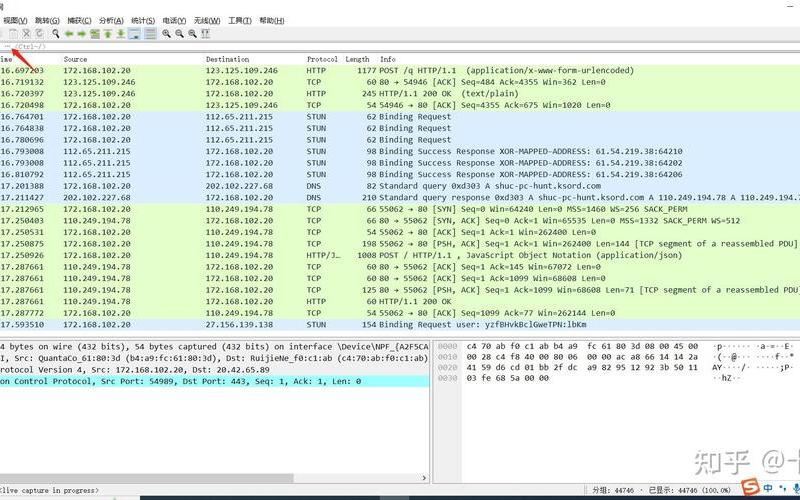Click the close capture file icon
Screen dimensions: 800x500
coord(26,34)
